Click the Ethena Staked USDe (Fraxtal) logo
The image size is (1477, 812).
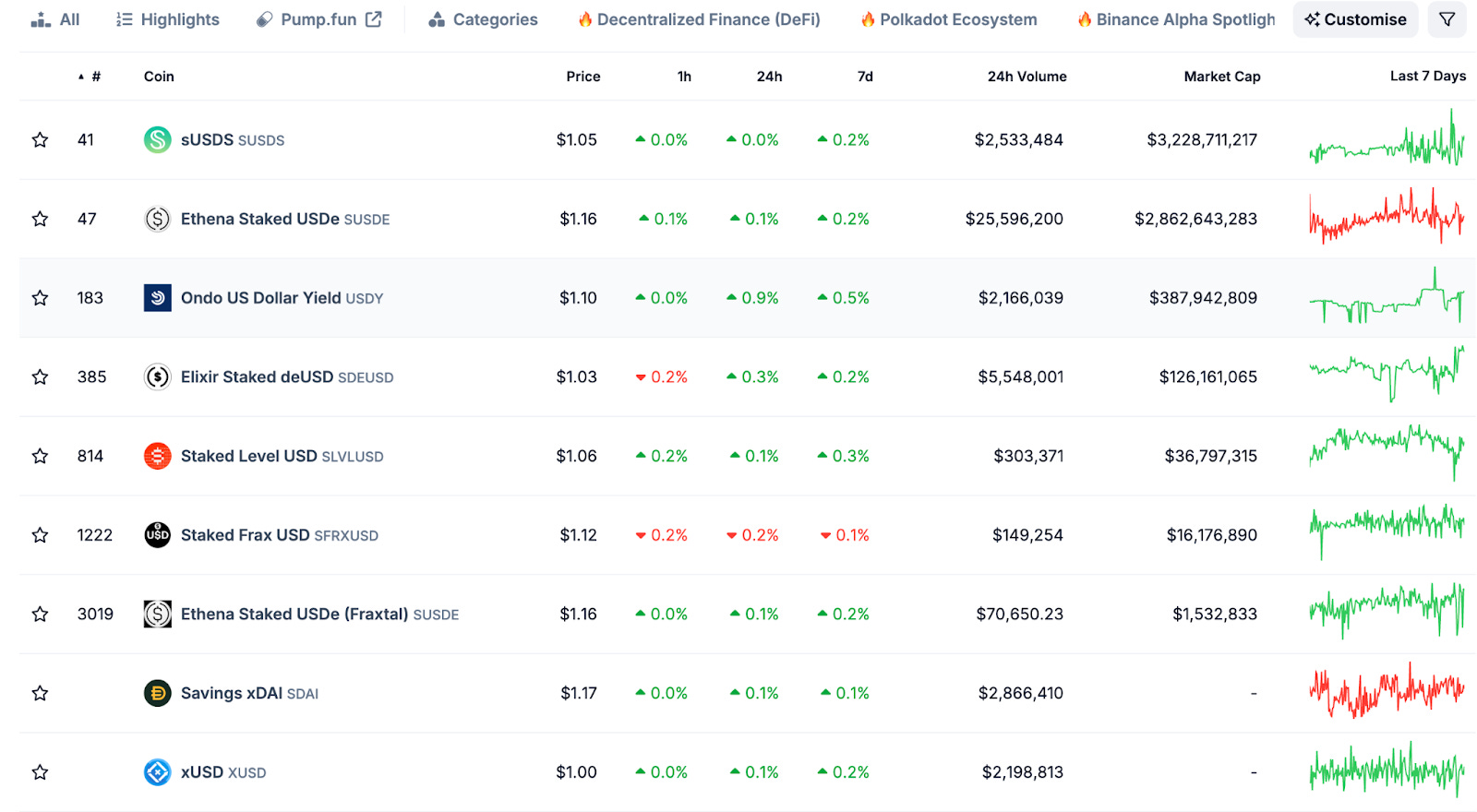[158, 615]
